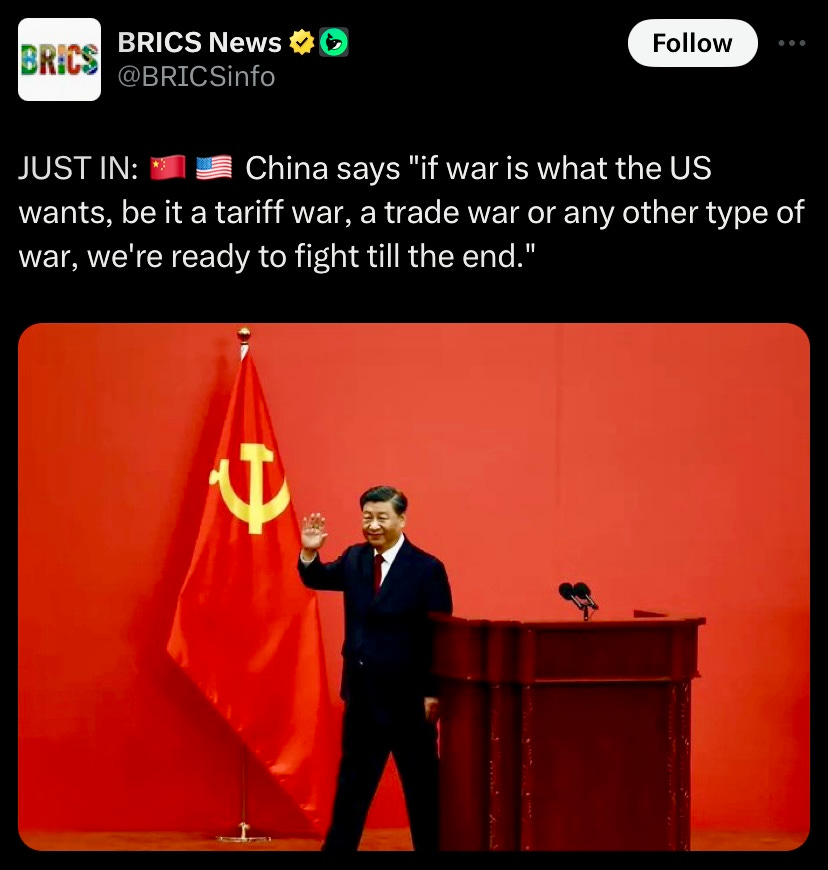The width and height of the screenshot is (828, 870).
Task: Follow the BRICS News account
Action: pyautogui.click(x=693, y=43)
